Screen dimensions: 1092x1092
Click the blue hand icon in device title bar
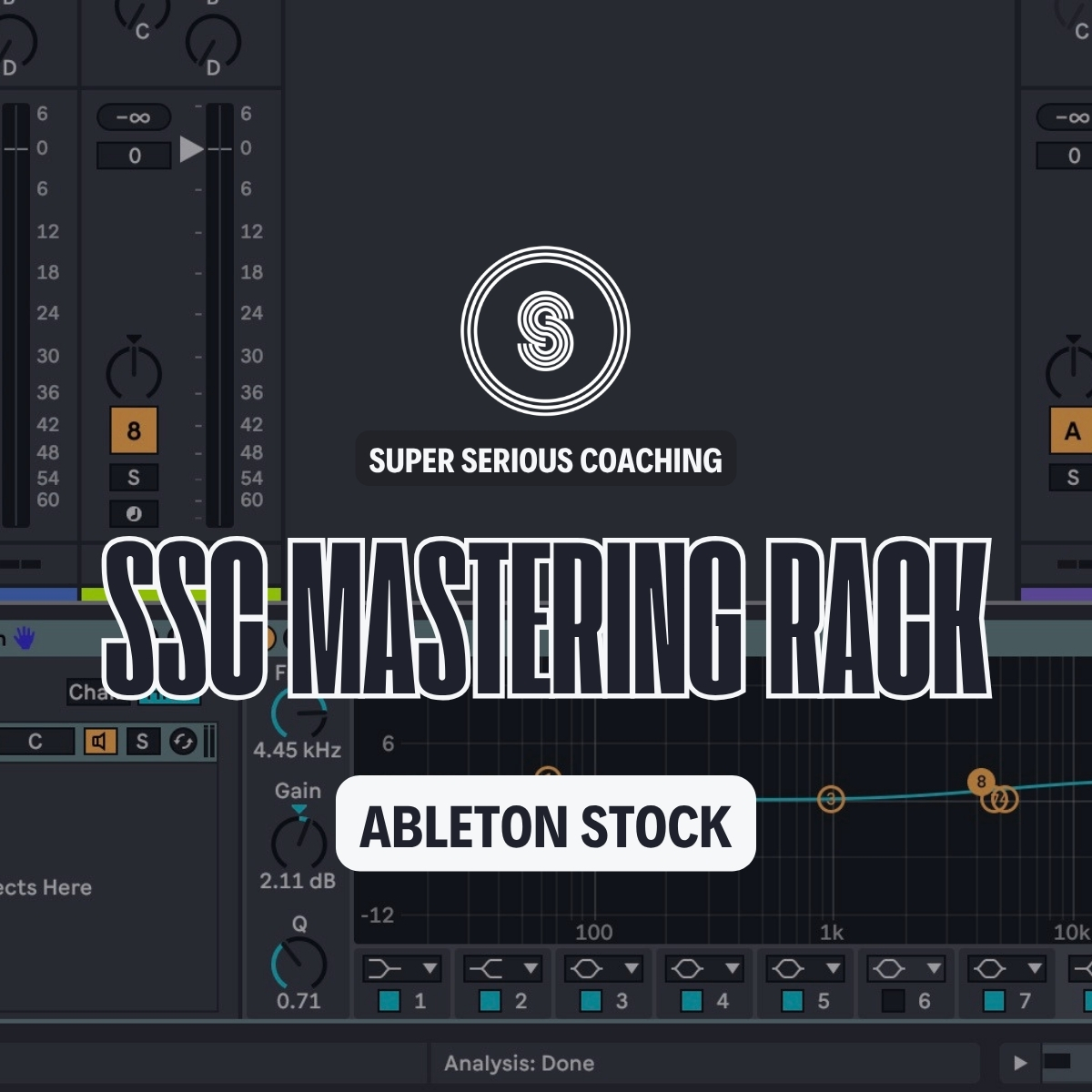tap(25, 638)
